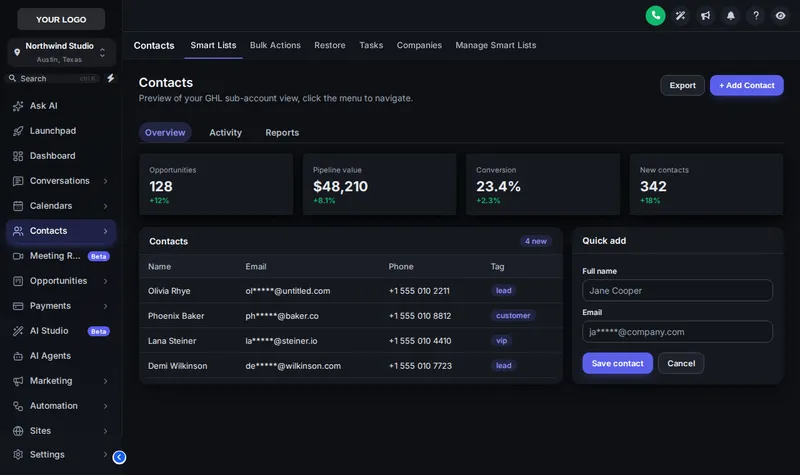Expand the Conversations submenu chevron
Viewport: 800px width, 475px height.
pyautogui.click(x=106, y=181)
